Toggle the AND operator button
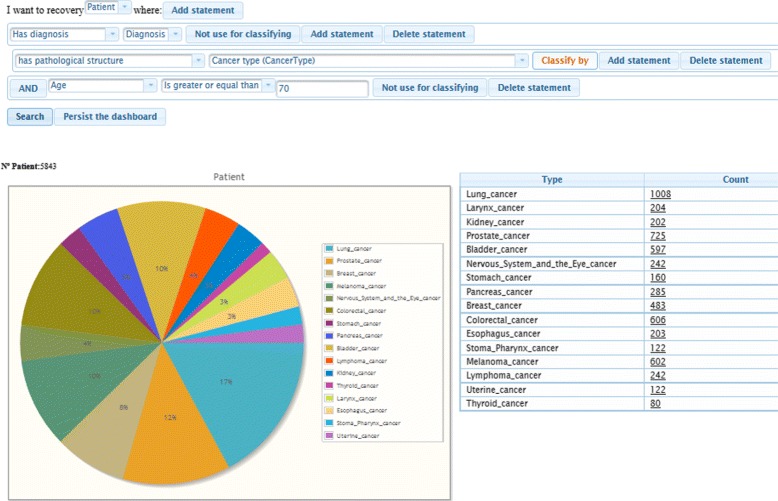This screenshot has width=778, height=501. click(x=28, y=89)
